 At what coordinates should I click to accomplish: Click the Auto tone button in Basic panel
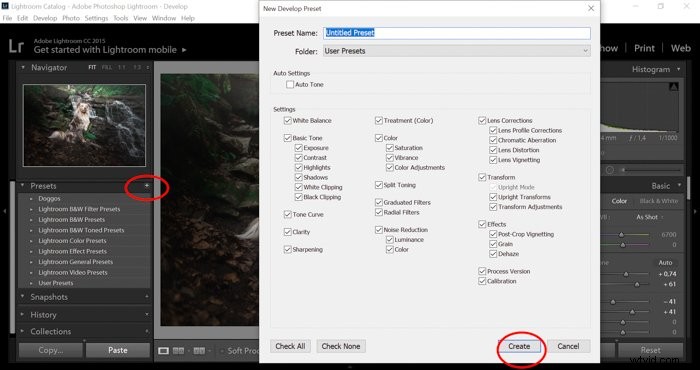(665, 263)
